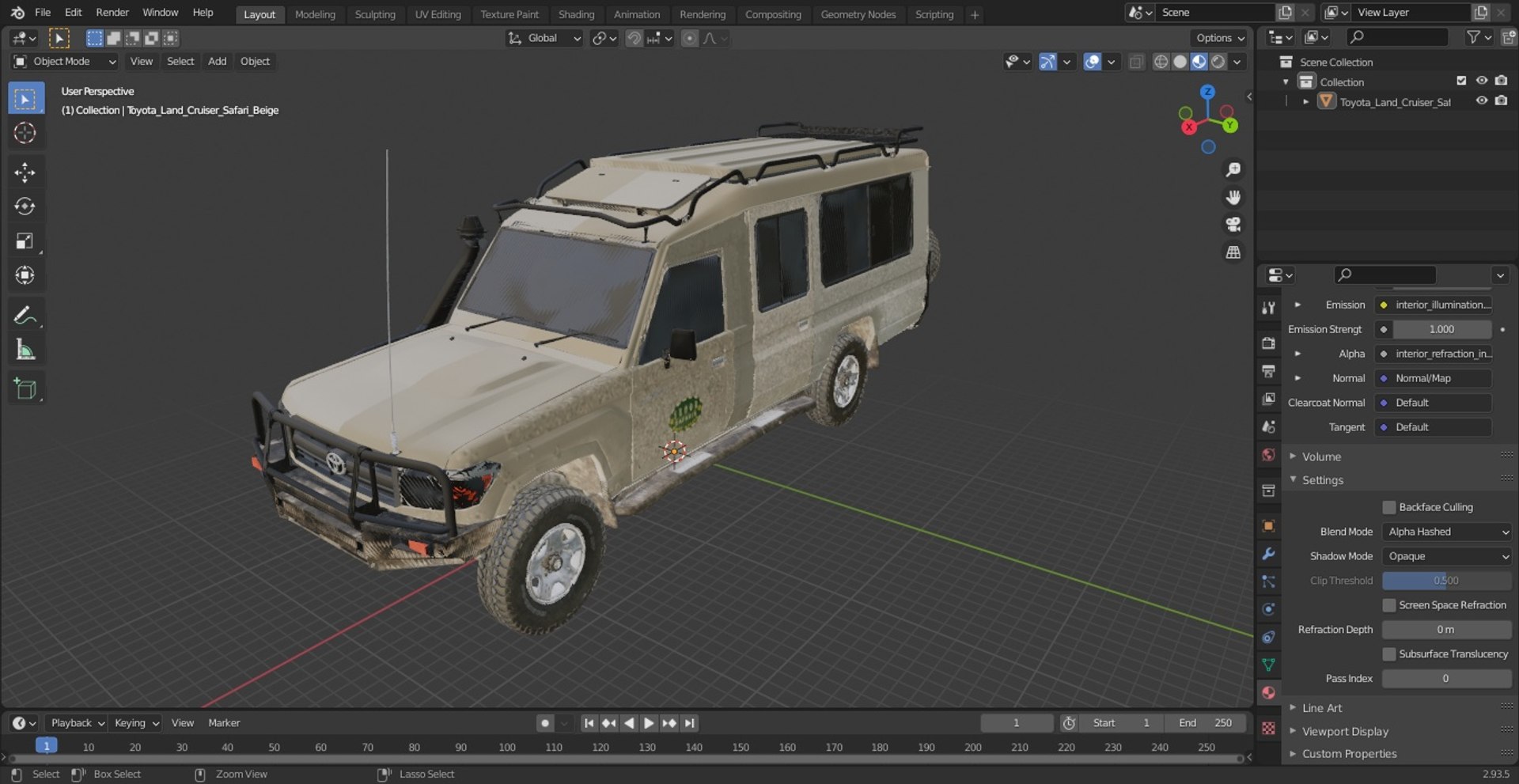The width and height of the screenshot is (1519, 784).
Task: Open the Output properties tab
Action: click(x=1268, y=371)
